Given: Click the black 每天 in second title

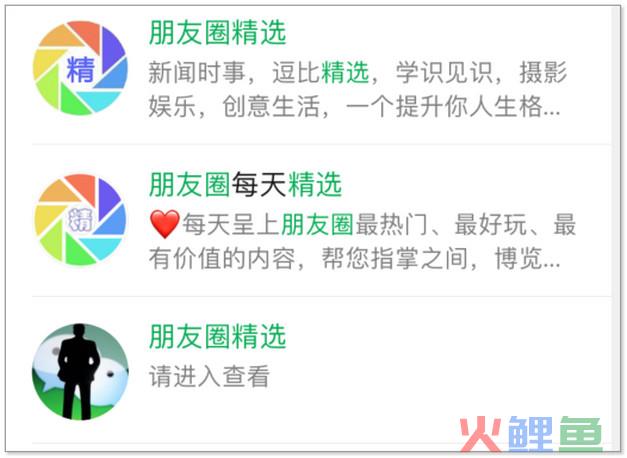Looking at the screenshot, I should (x=259, y=184).
